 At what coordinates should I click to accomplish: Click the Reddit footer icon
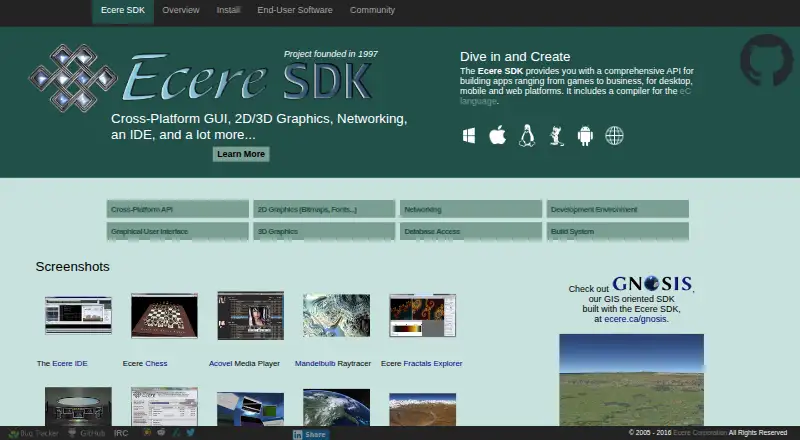pos(161,432)
